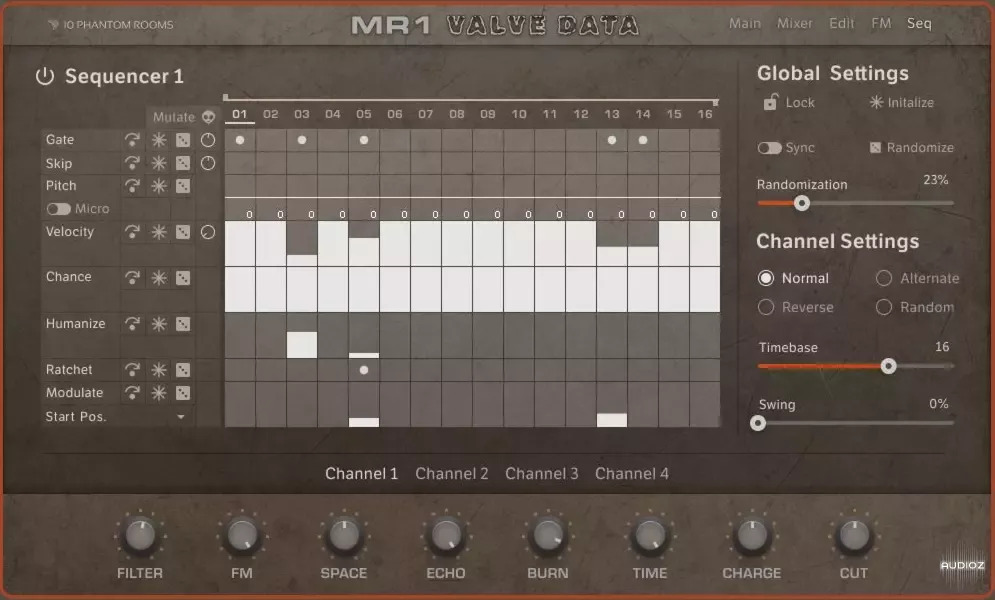The height and width of the screenshot is (600, 995).
Task: Click the Velocity row shift arrow icon
Action: click(x=132, y=232)
